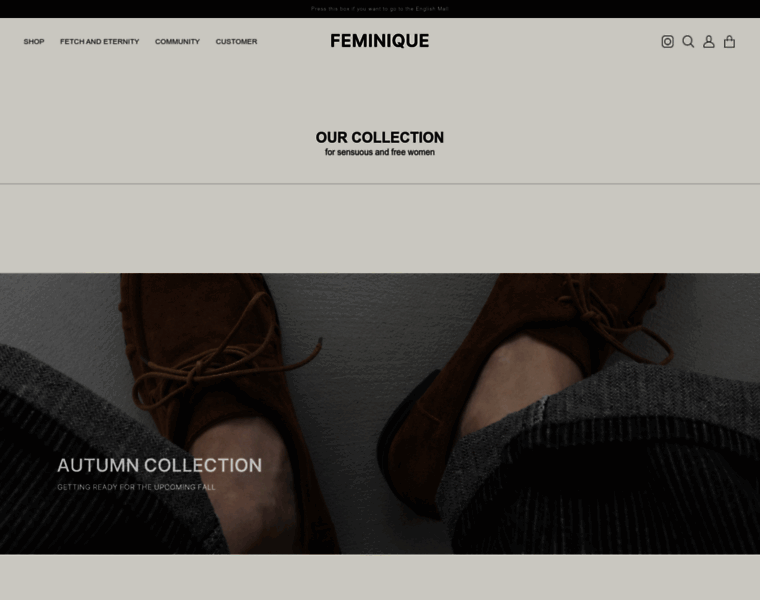Click empty area below OUR COLLECTION divider
Viewport: 760px width, 600px height.
(380, 228)
